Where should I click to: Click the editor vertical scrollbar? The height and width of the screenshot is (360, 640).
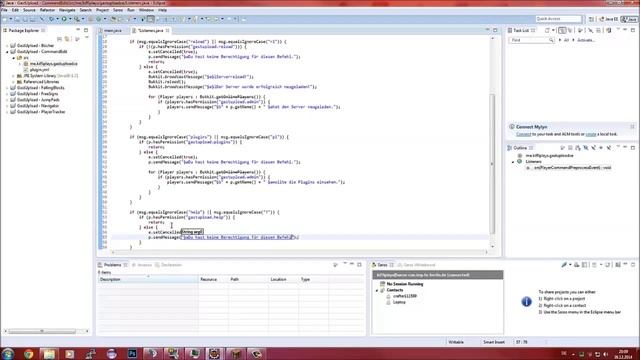492,164
